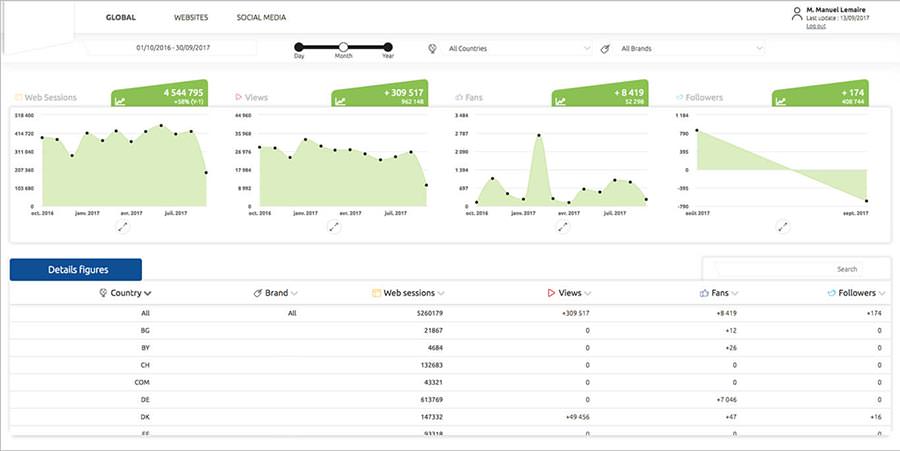Click the Details figures button
900x451 pixels.
[x=76, y=270]
